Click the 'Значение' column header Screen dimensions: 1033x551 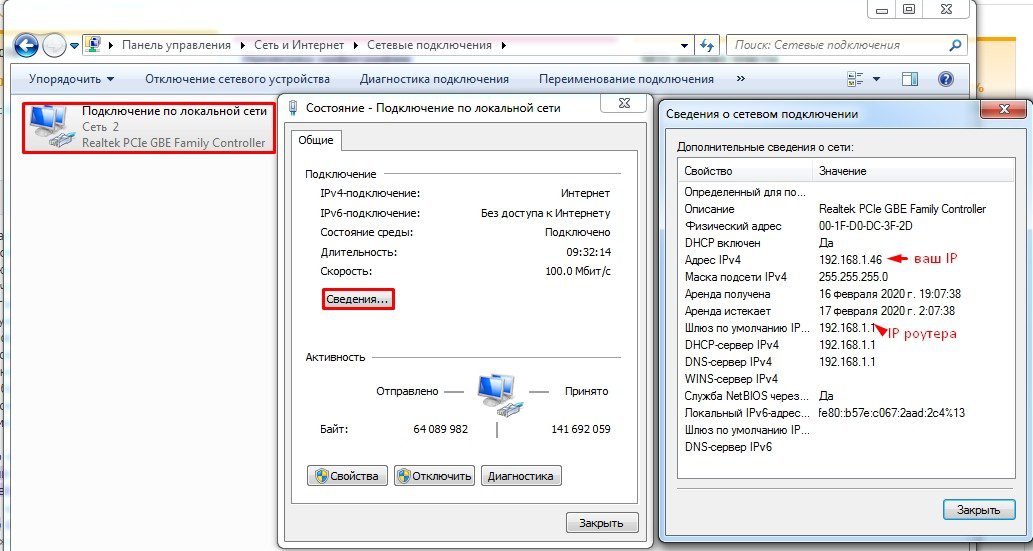click(x=914, y=171)
